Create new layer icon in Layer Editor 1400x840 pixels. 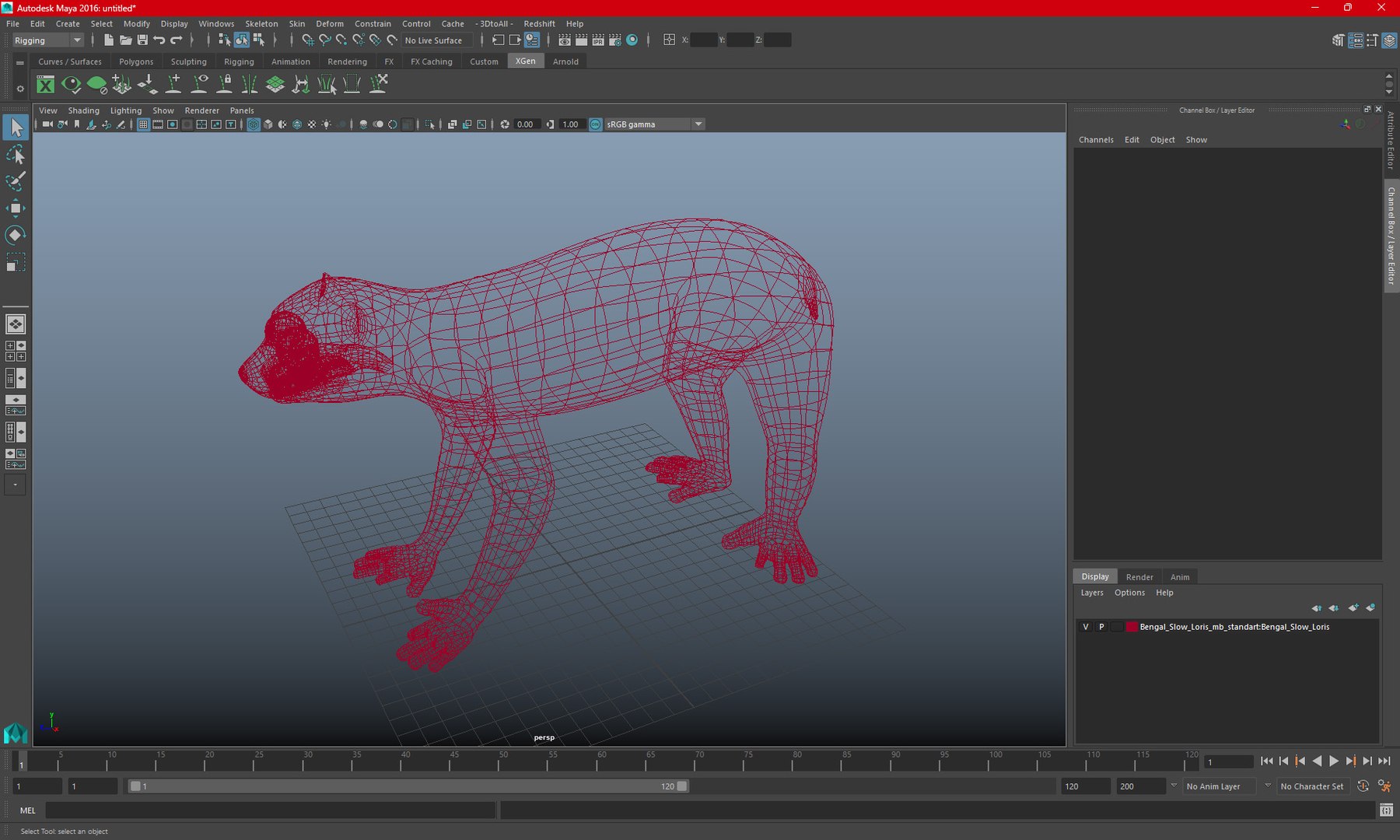pos(1353,608)
